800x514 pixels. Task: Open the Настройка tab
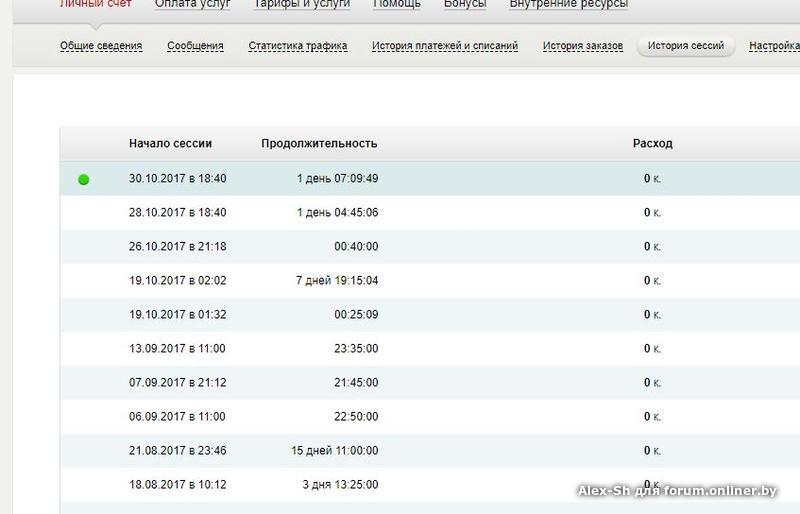tap(774, 46)
